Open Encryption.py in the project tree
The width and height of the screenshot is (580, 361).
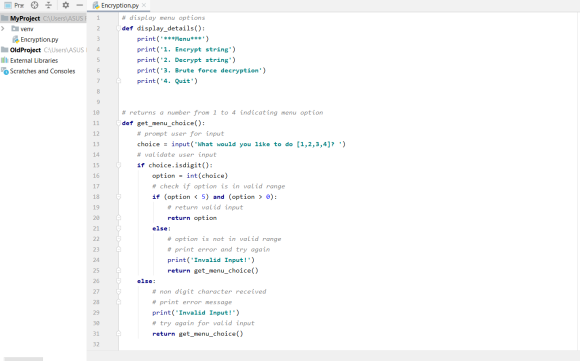click(x=35, y=39)
